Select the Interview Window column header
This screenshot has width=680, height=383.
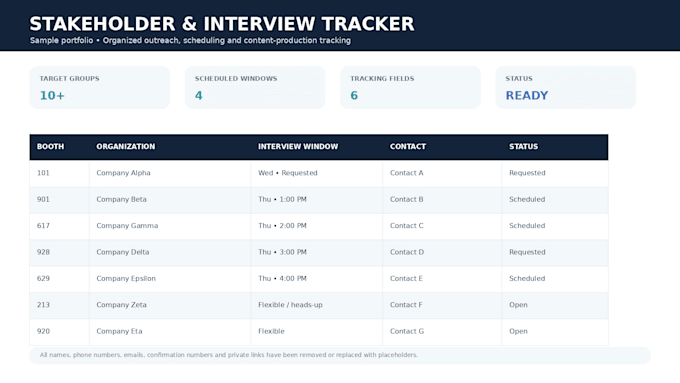pyautogui.click(x=298, y=147)
